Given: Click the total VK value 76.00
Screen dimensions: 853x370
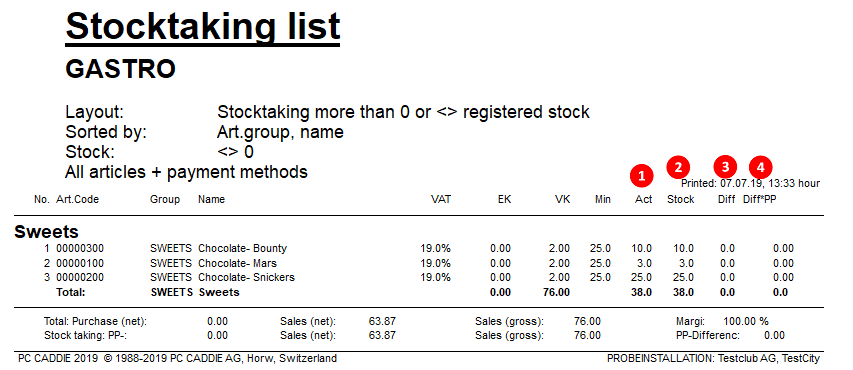Looking at the screenshot, I should click(556, 292).
